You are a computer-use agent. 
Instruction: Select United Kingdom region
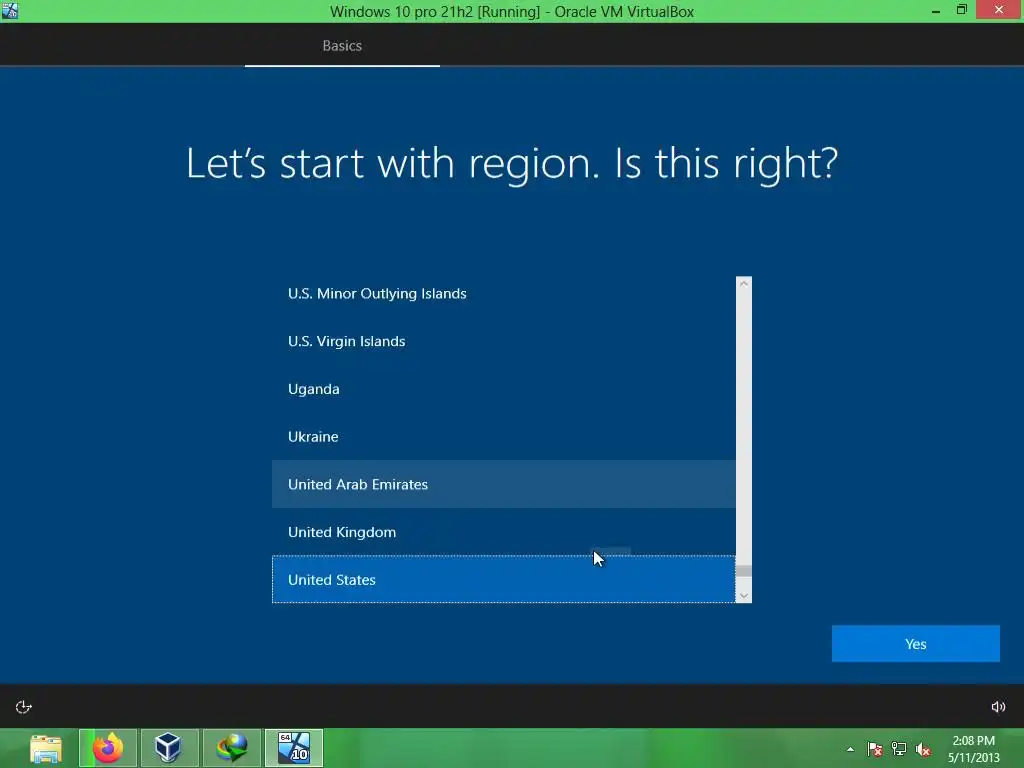pyautogui.click(x=504, y=532)
